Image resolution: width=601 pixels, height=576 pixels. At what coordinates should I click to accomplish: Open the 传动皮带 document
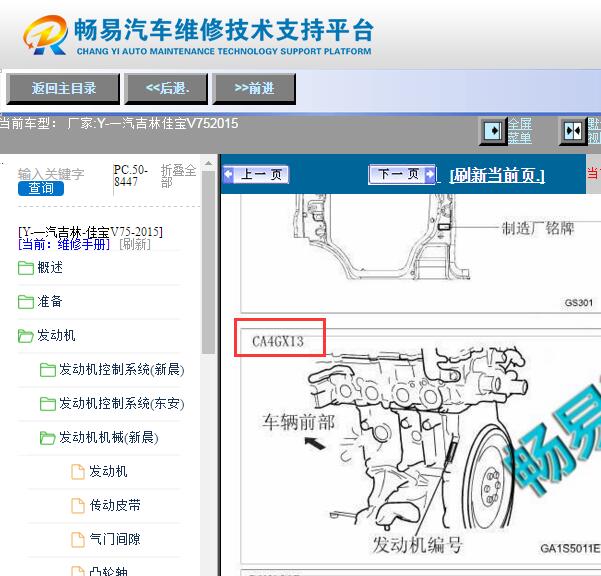115,505
